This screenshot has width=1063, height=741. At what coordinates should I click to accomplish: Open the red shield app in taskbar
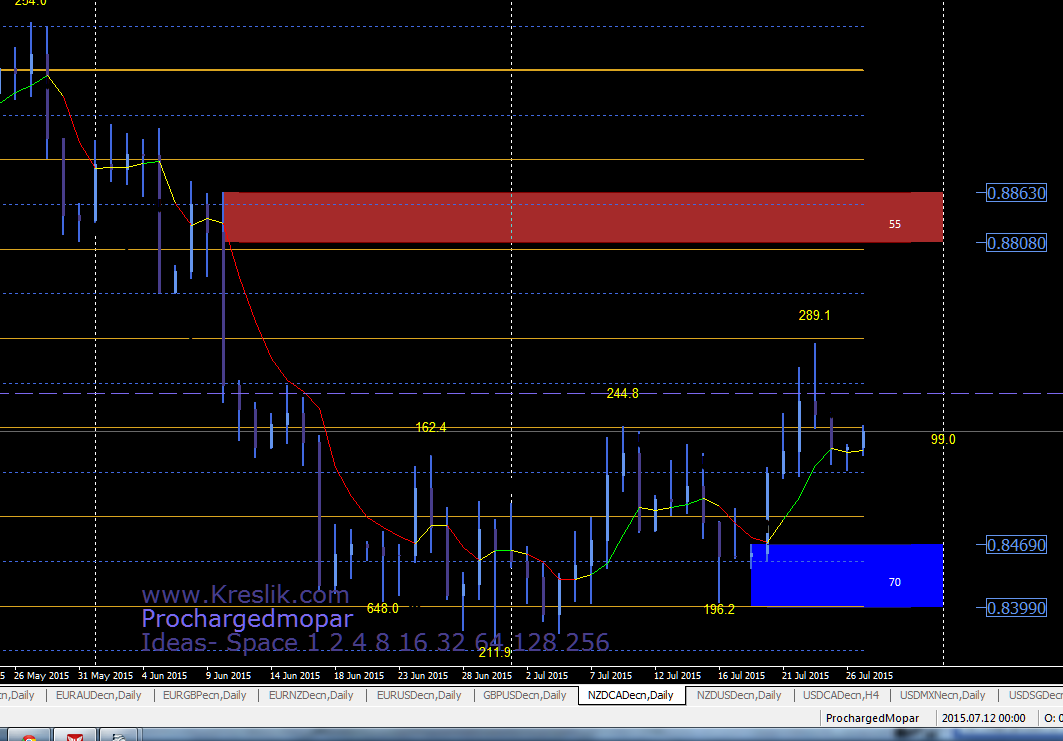75,735
